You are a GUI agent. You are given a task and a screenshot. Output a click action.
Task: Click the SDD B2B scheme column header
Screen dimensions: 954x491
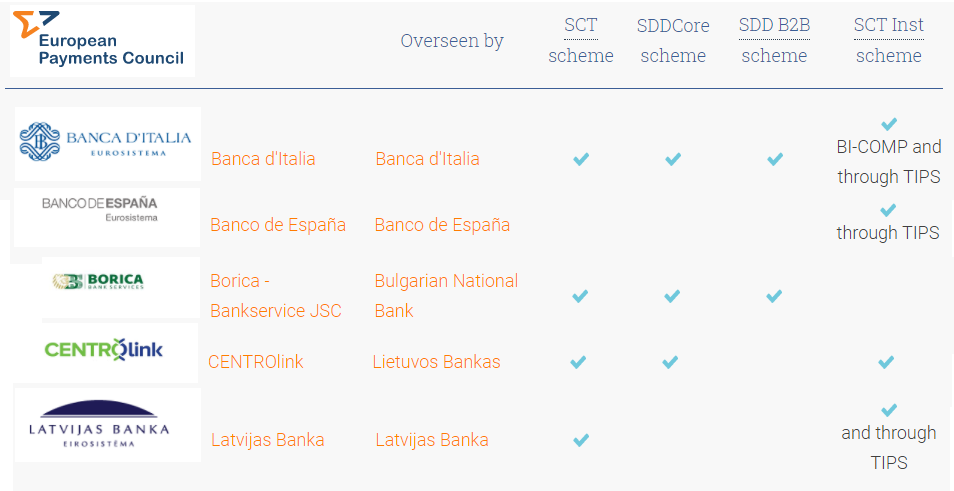click(x=774, y=40)
